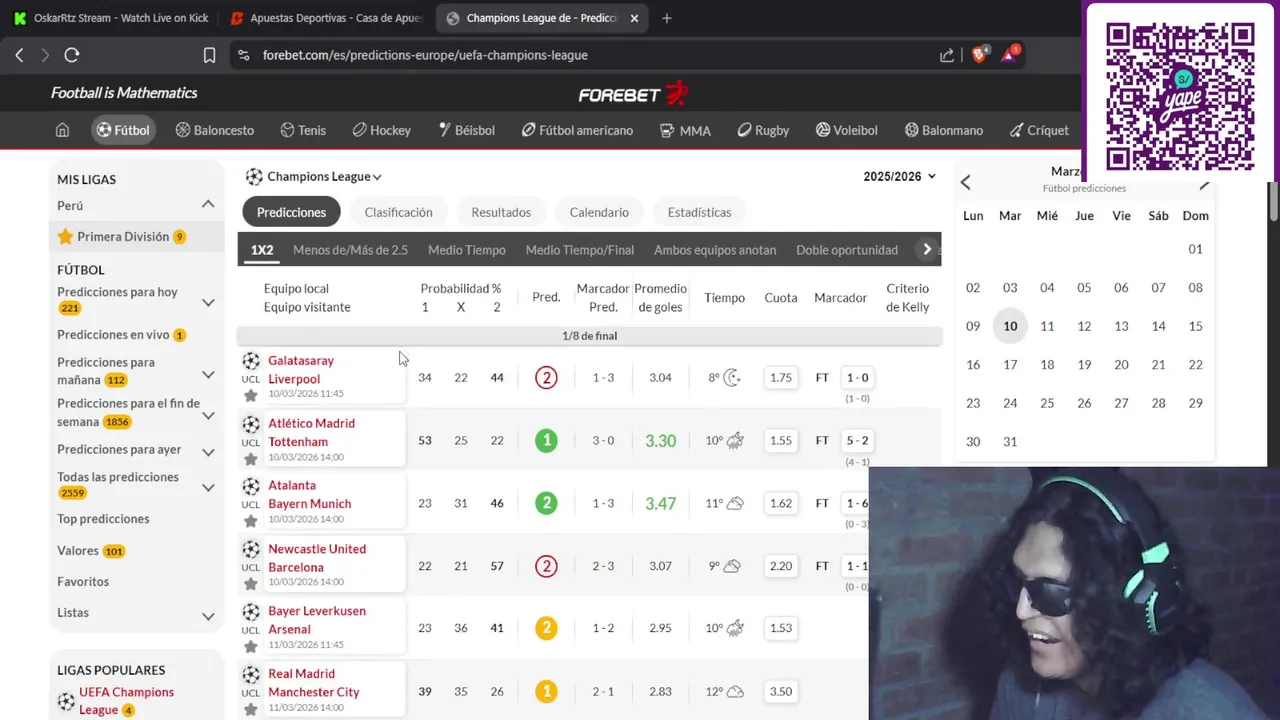
Task: Expand Predicciones para hoy
Action: click(x=208, y=302)
